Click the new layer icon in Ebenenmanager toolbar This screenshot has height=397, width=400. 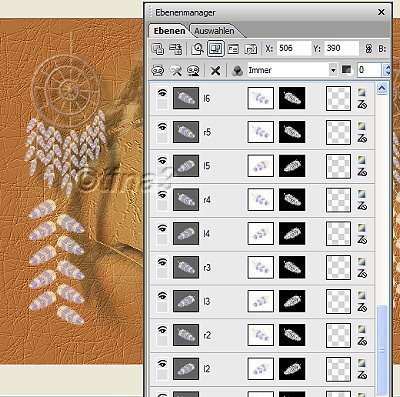point(158,49)
